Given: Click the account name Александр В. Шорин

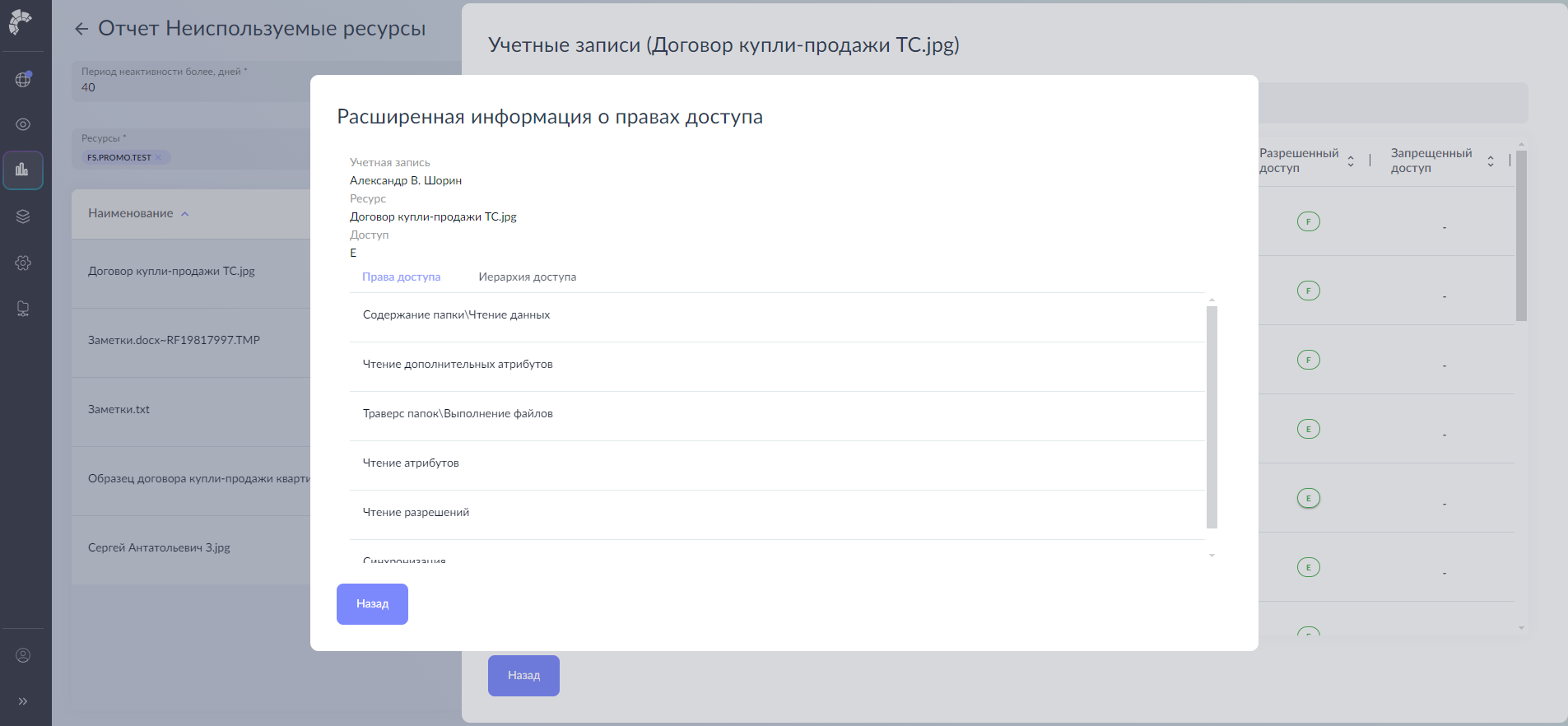Looking at the screenshot, I should [406, 180].
